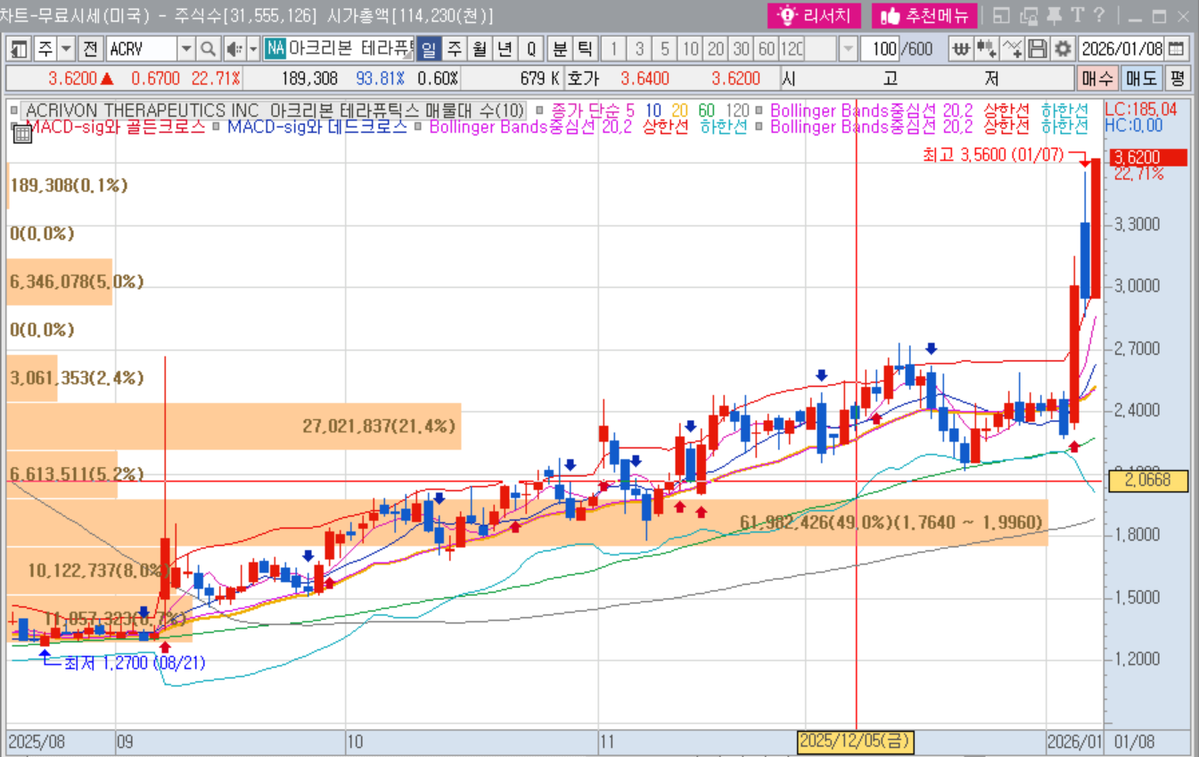This screenshot has height=757, width=1199.
Task: Click the grid table icon under legend
Action: (22, 135)
